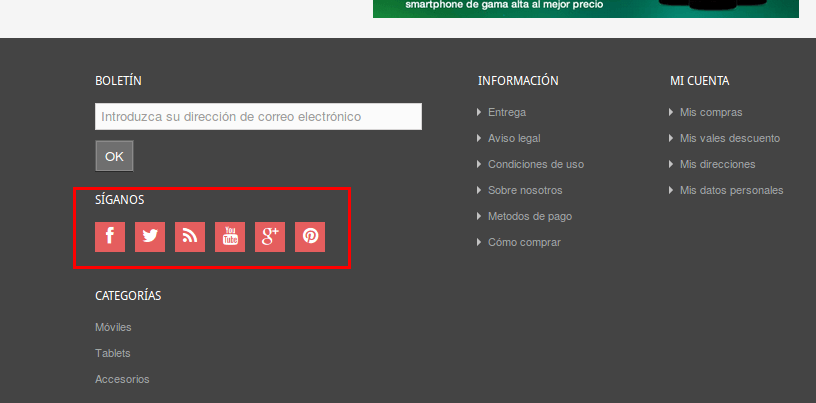This screenshot has width=816, height=403.
Task: Open the RSS feed icon
Action: [190, 237]
